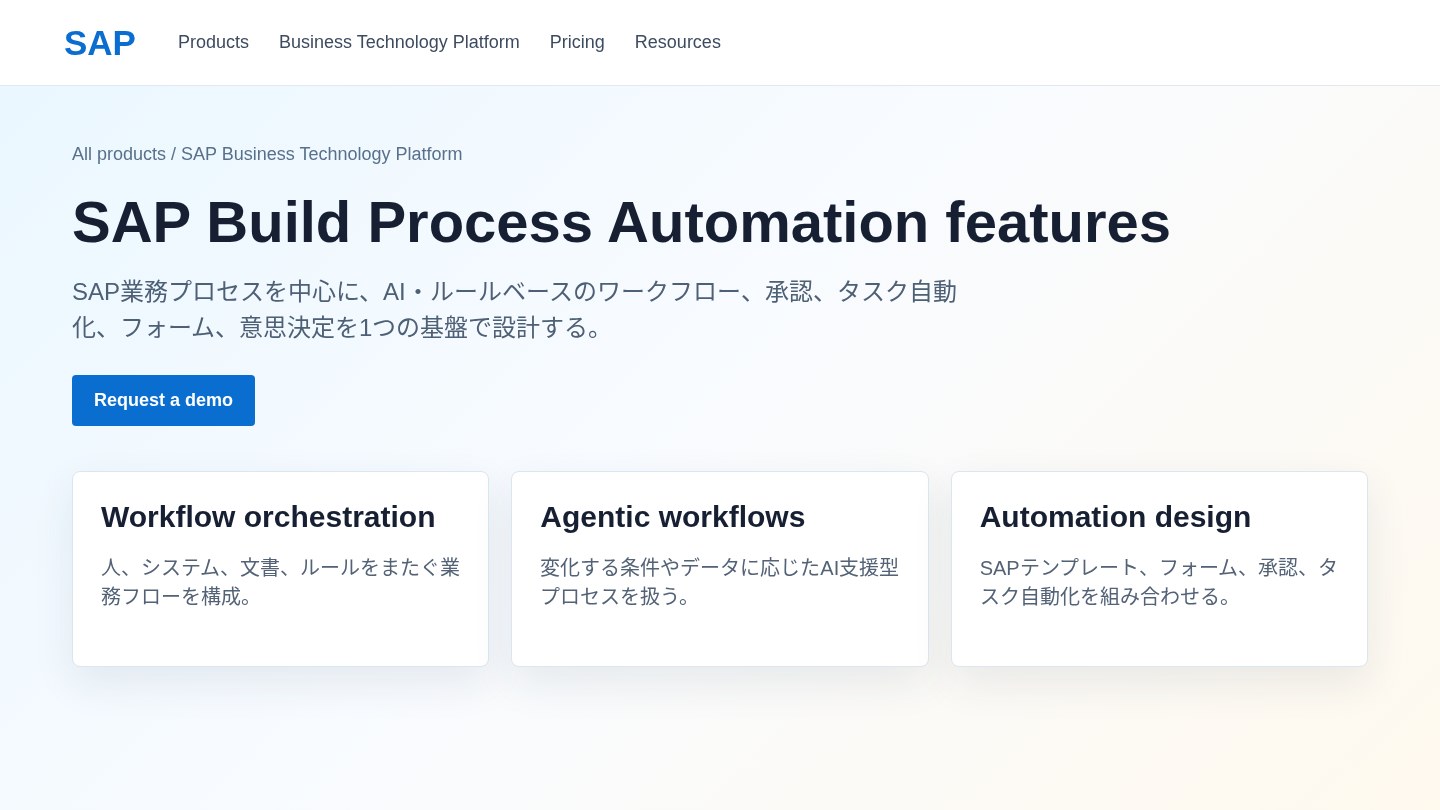
Task: Open the Automation design card
Action: [1159, 569]
